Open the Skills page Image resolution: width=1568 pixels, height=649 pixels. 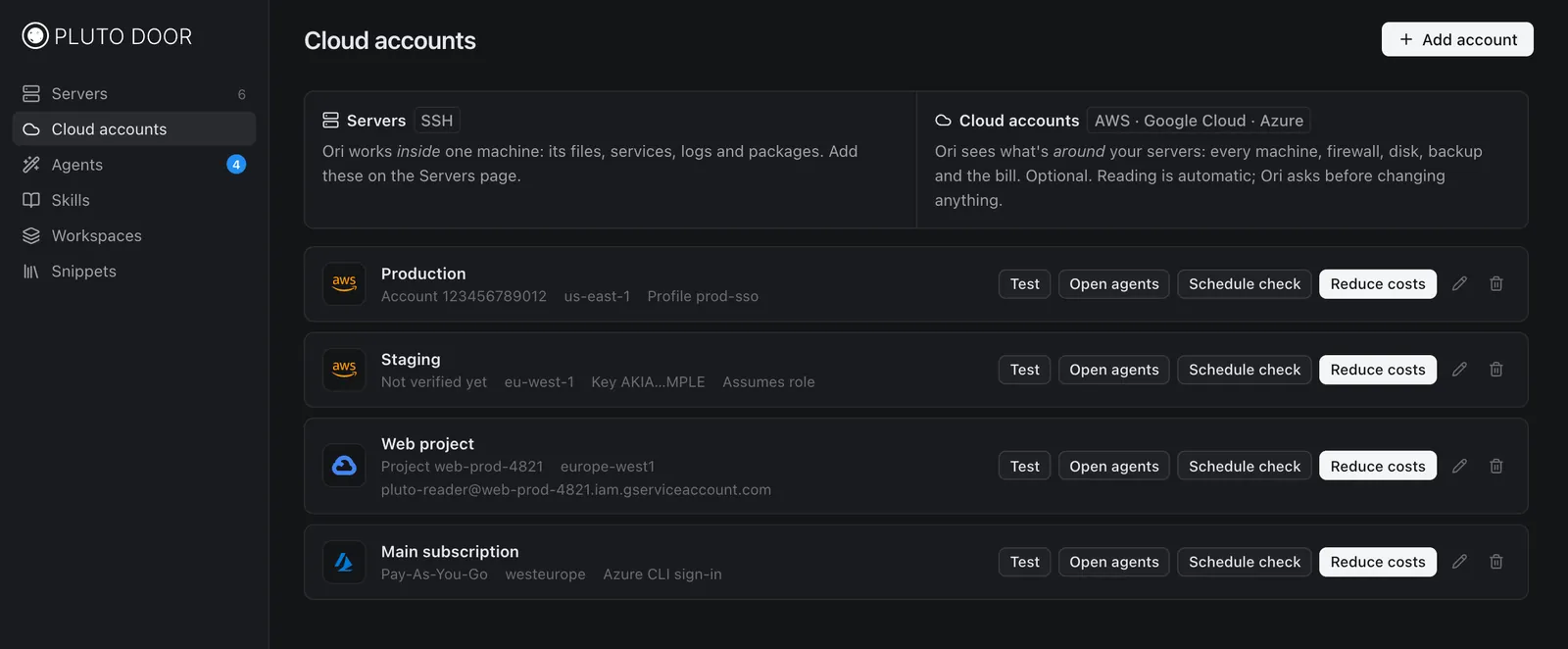[x=134, y=200]
